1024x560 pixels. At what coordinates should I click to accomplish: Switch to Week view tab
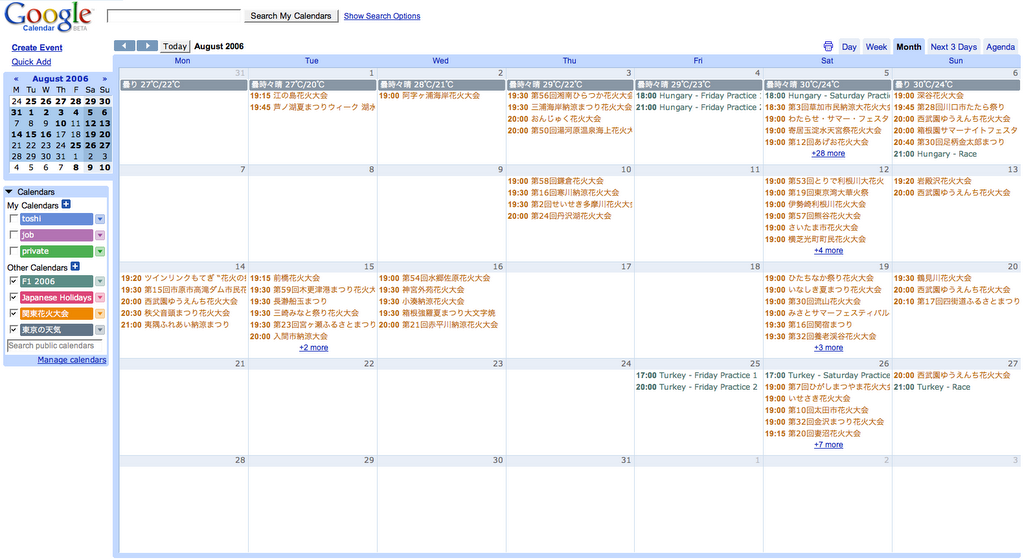click(876, 46)
